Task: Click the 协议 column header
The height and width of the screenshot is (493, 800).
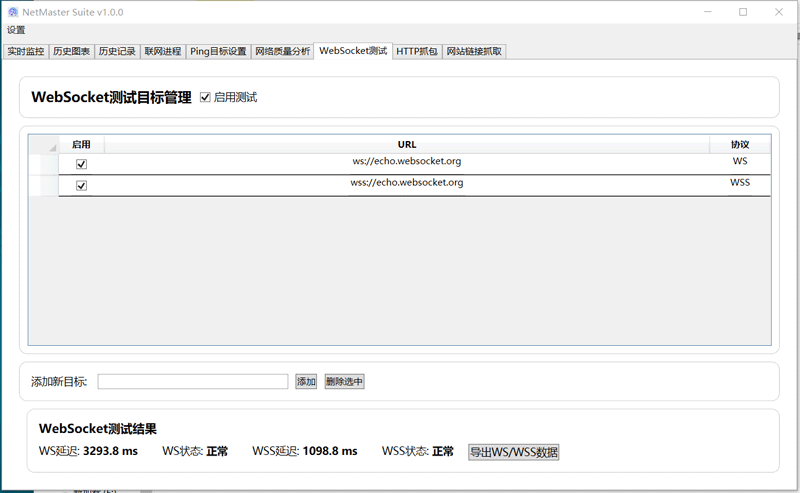Action: click(x=740, y=144)
